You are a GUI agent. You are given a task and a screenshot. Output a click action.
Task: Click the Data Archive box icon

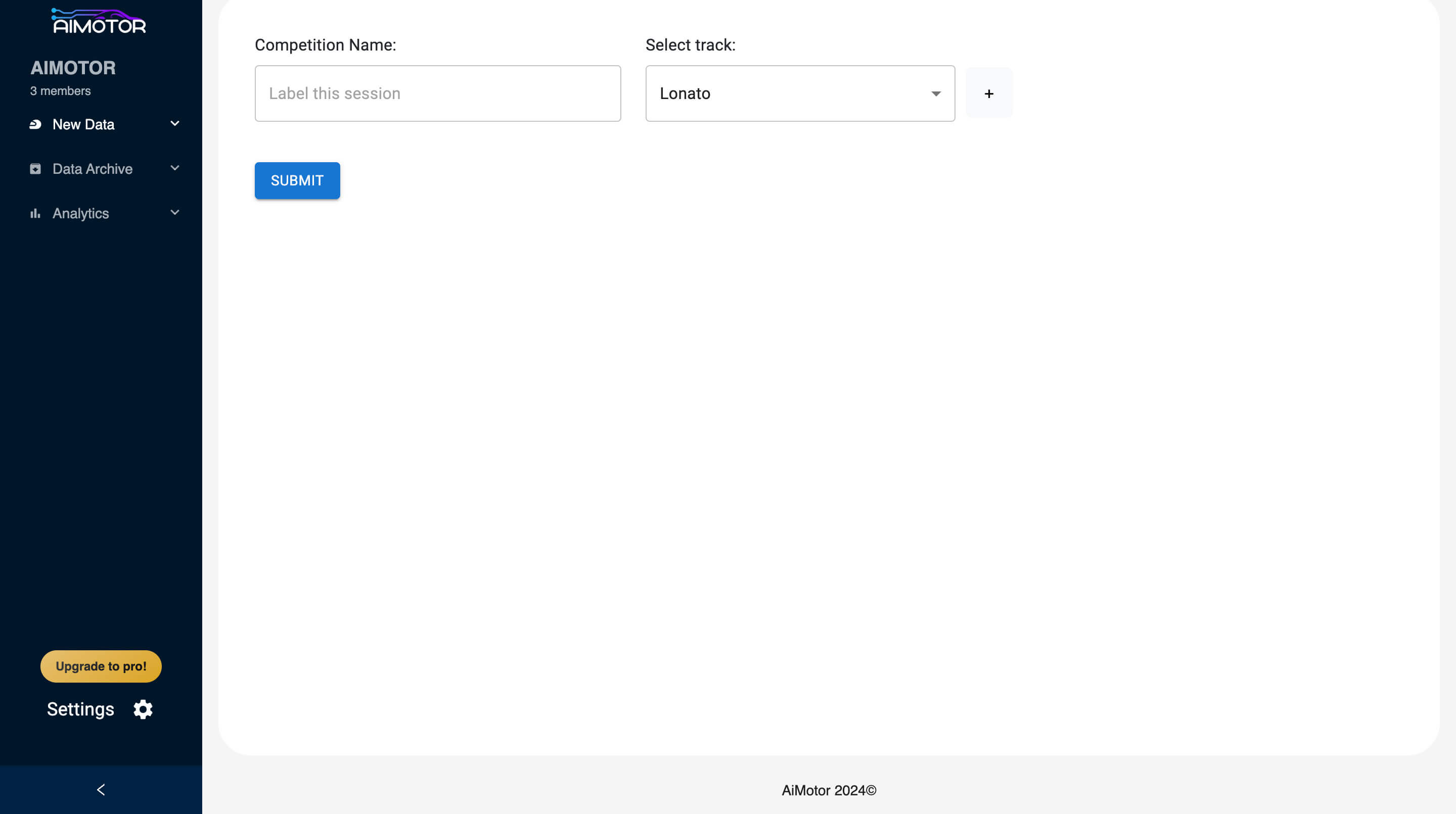pos(35,169)
